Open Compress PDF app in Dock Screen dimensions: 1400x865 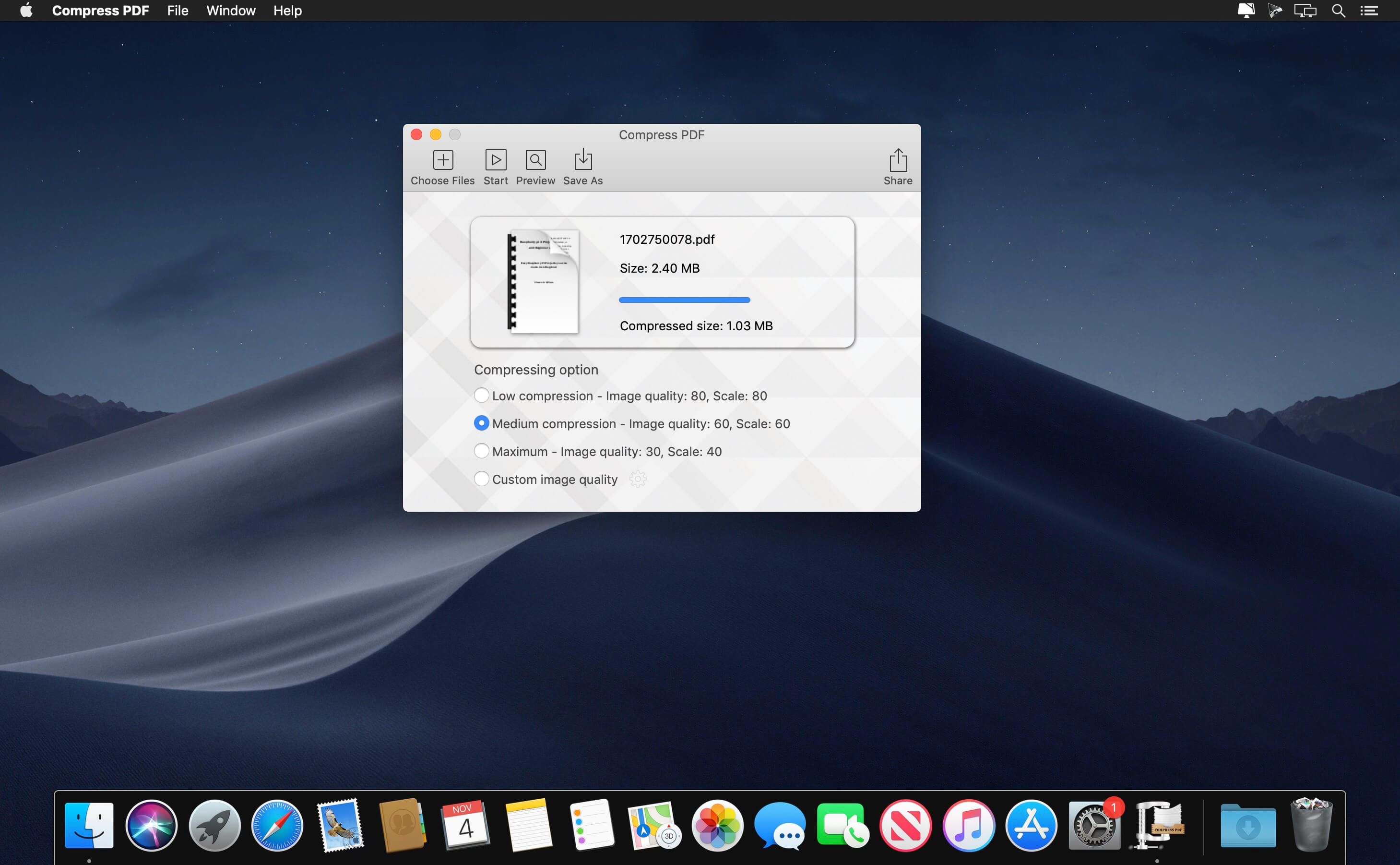pos(1158,825)
